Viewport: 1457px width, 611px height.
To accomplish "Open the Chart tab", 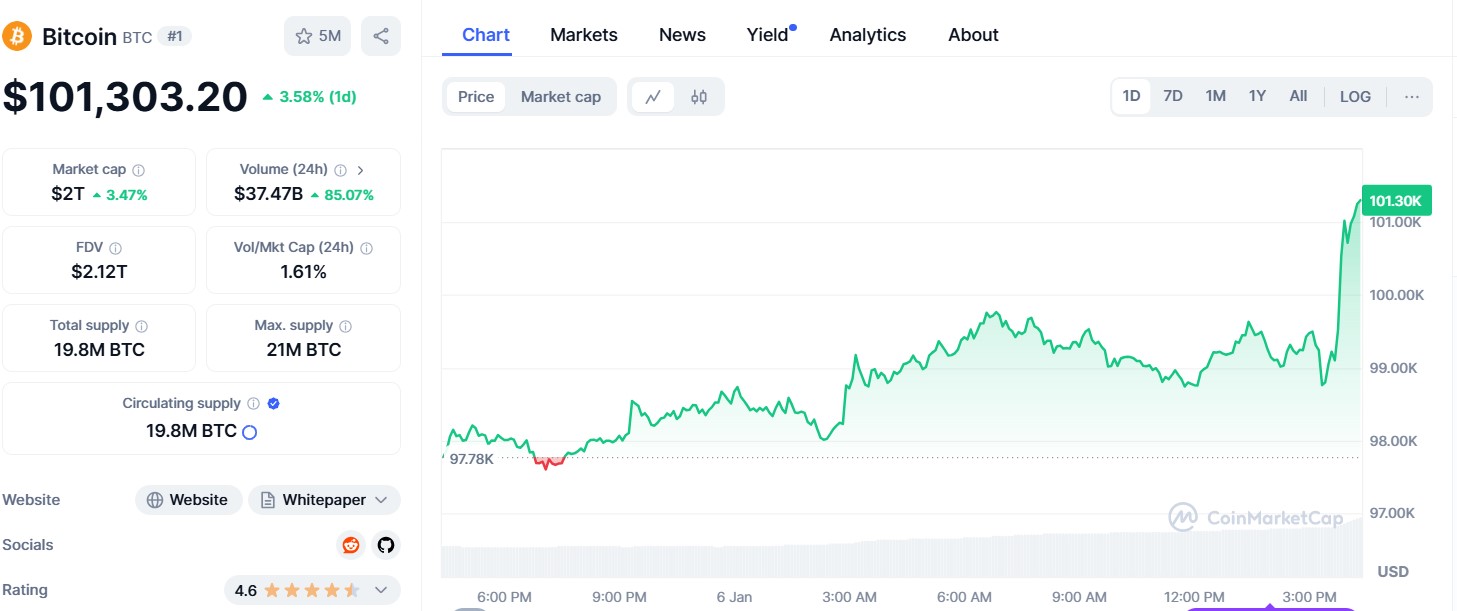I will point(486,35).
